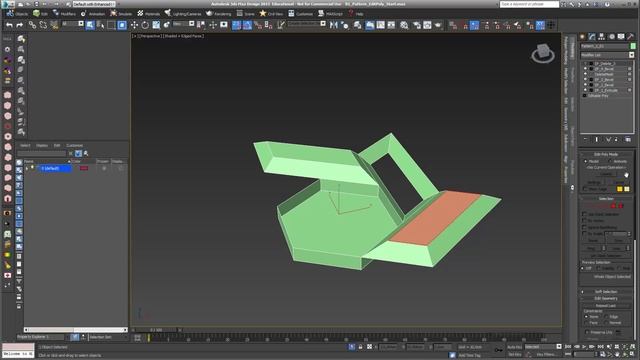The height and width of the screenshot is (360, 640).
Task: Activate the Select Object tool
Action: pos(90,25)
